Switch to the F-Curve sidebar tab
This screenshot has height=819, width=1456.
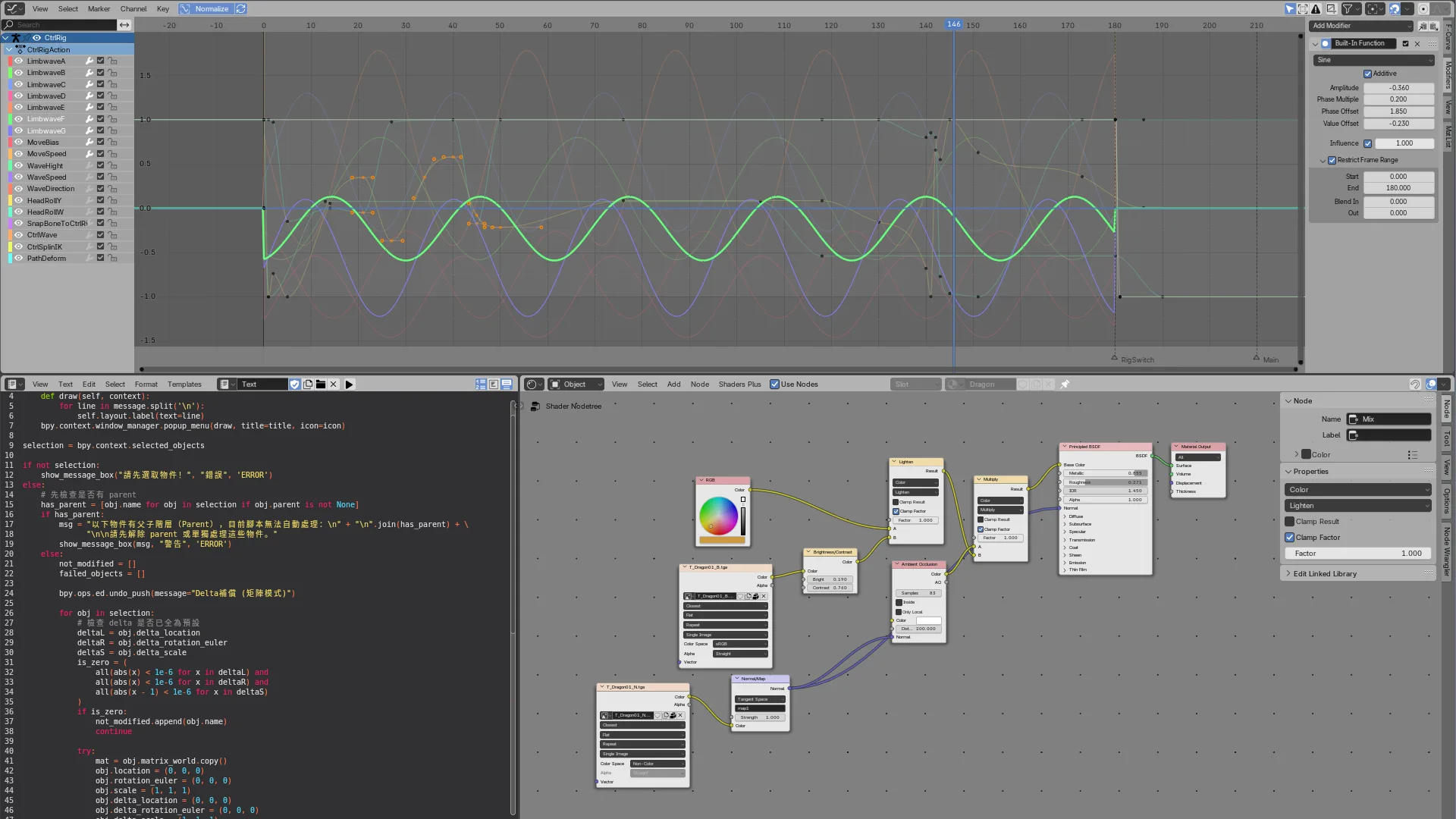pyautogui.click(x=1448, y=36)
